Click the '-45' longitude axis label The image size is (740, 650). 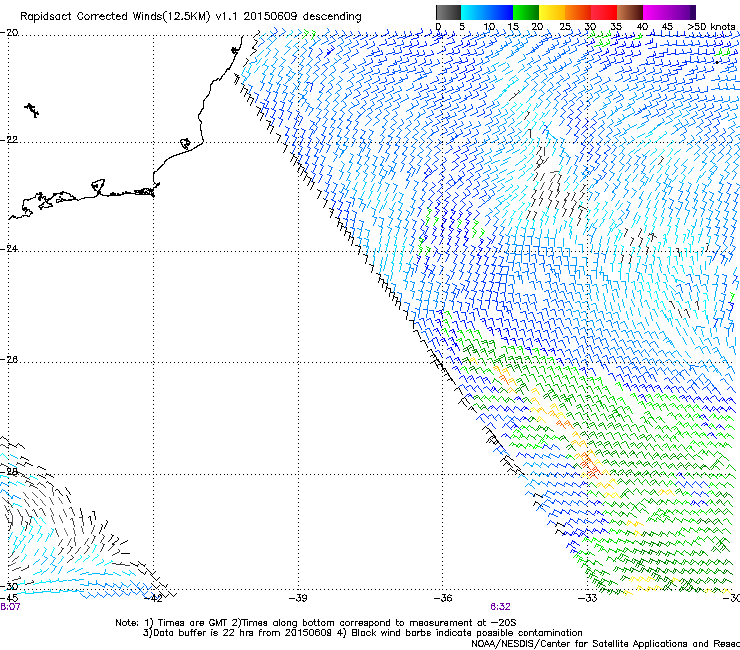tap(9, 598)
